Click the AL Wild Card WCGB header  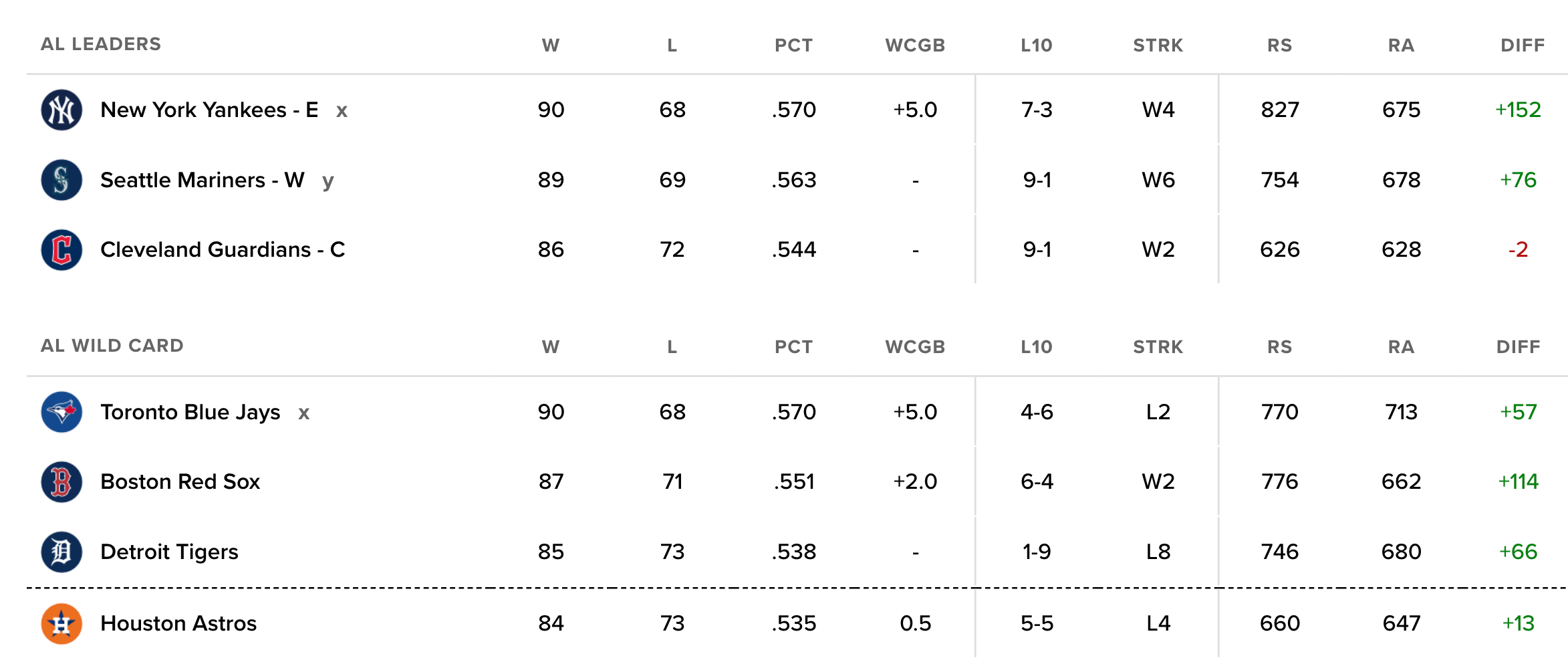[915, 347]
